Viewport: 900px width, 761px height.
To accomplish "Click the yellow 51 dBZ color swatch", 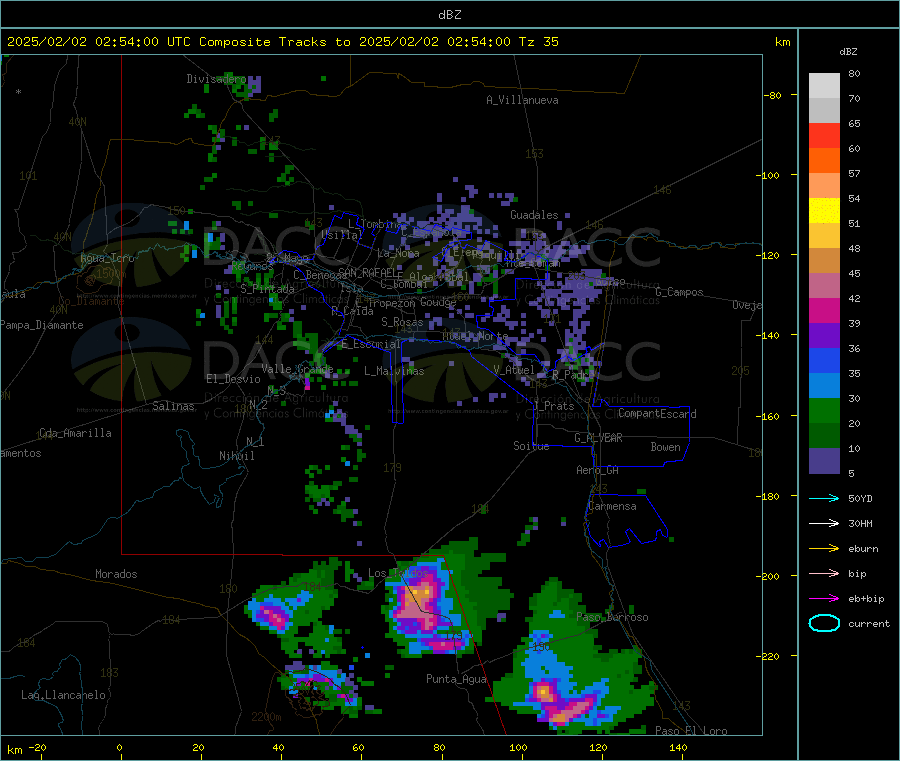I will [824, 211].
